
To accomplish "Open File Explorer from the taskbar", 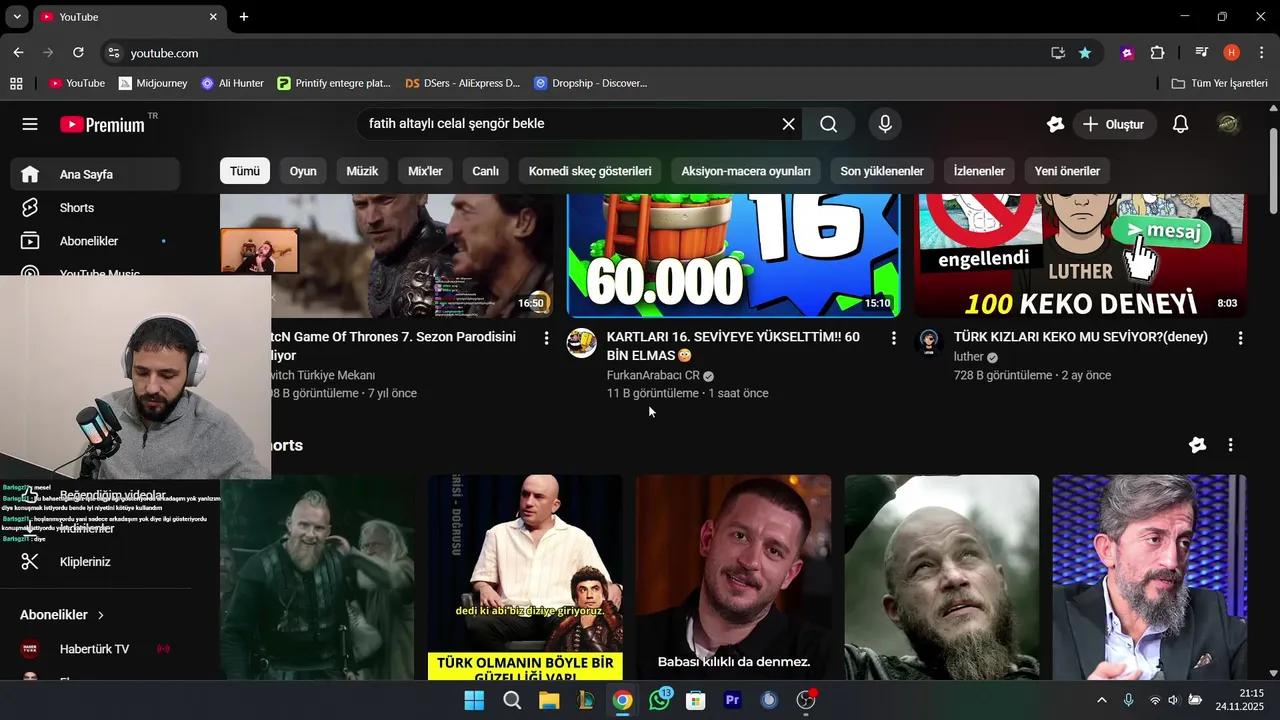I will coord(549,700).
